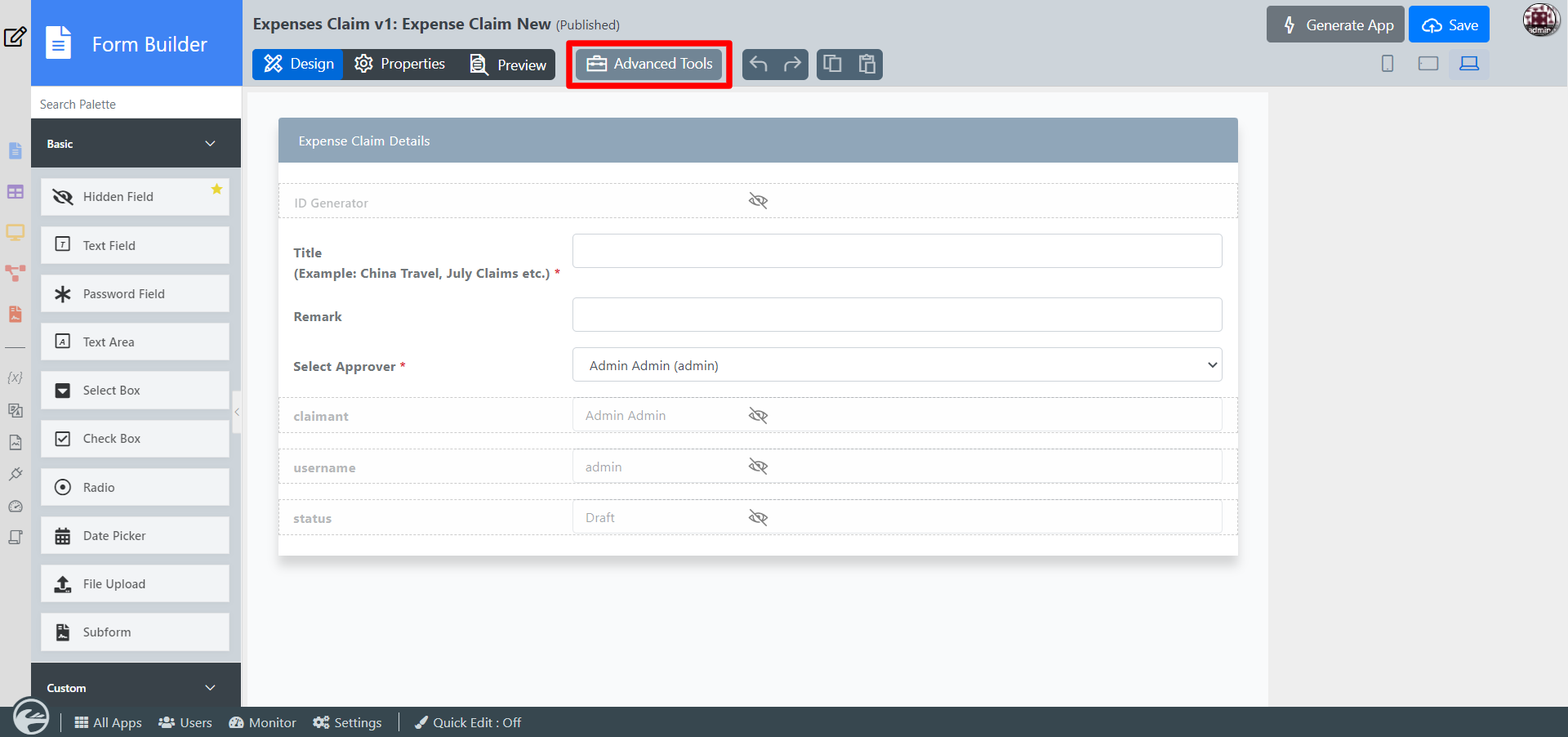Switch to the Properties tab
The width and height of the screenshot is (1568, 737).
[399, 64]
